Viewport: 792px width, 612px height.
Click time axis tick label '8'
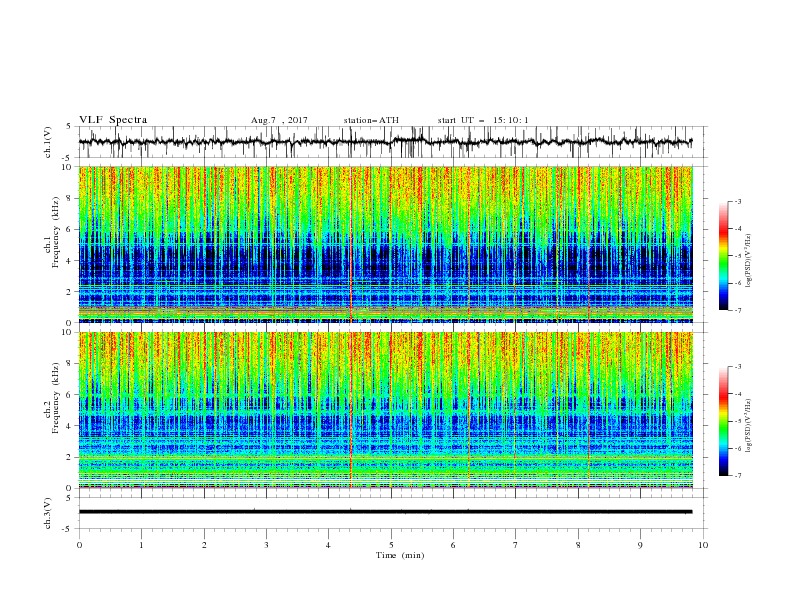click(x=578, y=545)
